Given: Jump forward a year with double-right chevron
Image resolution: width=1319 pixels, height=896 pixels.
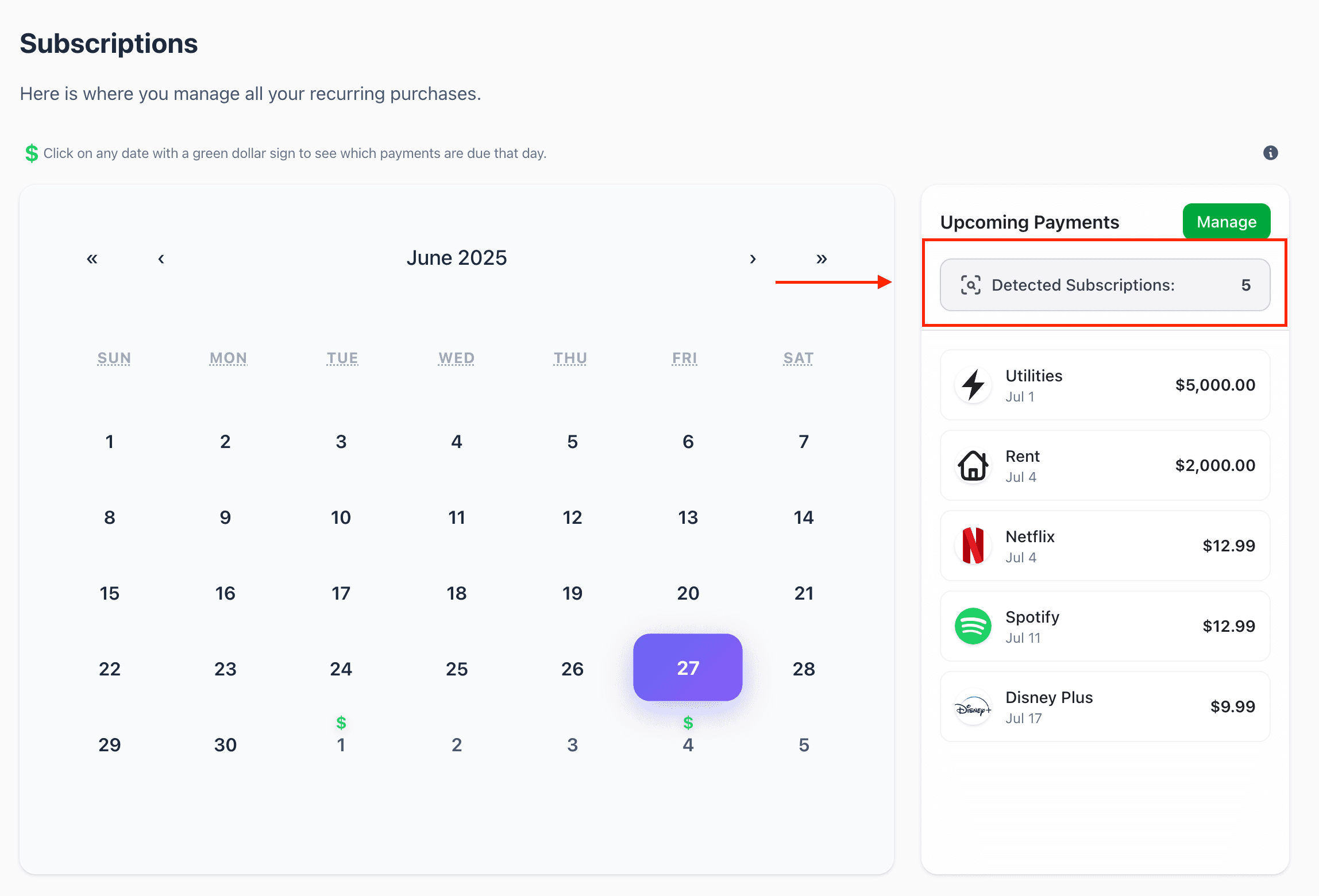Looking at the screenshot, I should point(822,258).
